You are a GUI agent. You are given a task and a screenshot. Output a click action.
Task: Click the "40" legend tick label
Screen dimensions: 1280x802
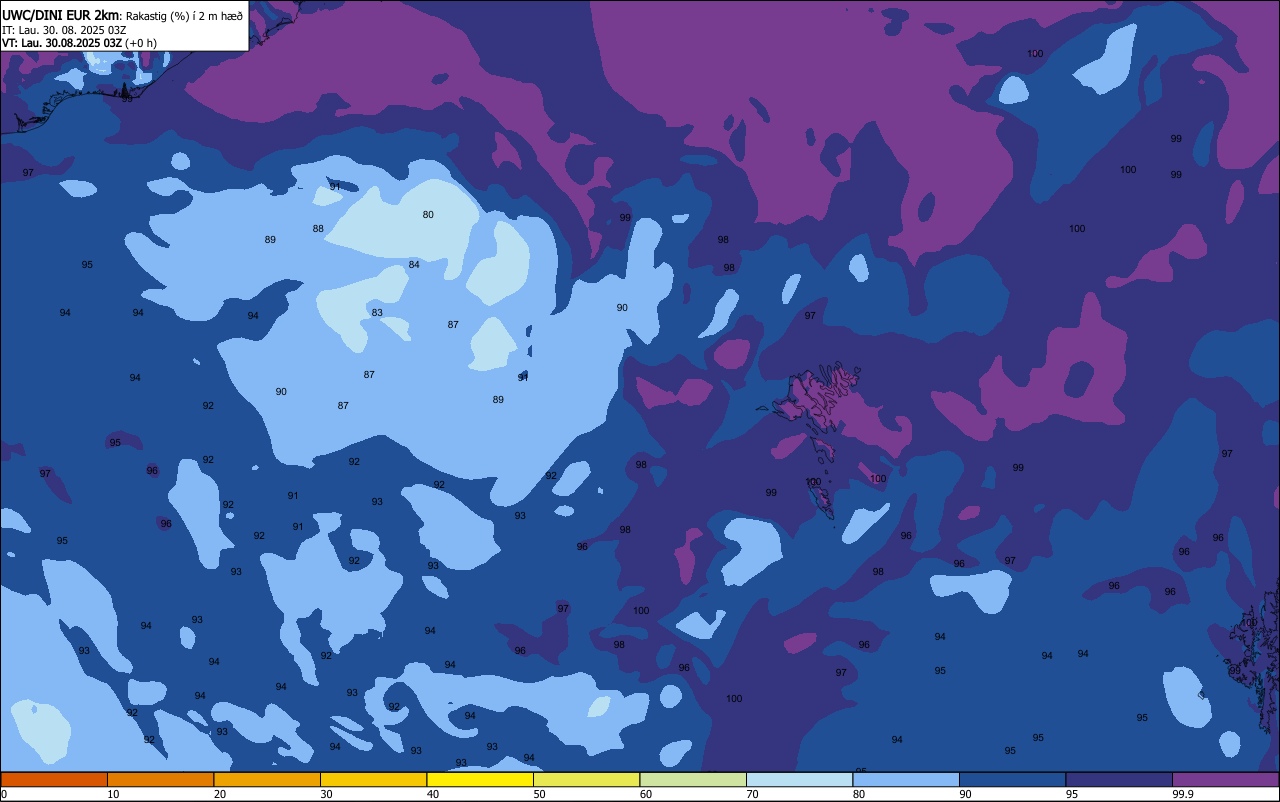(x=432, y=794)
